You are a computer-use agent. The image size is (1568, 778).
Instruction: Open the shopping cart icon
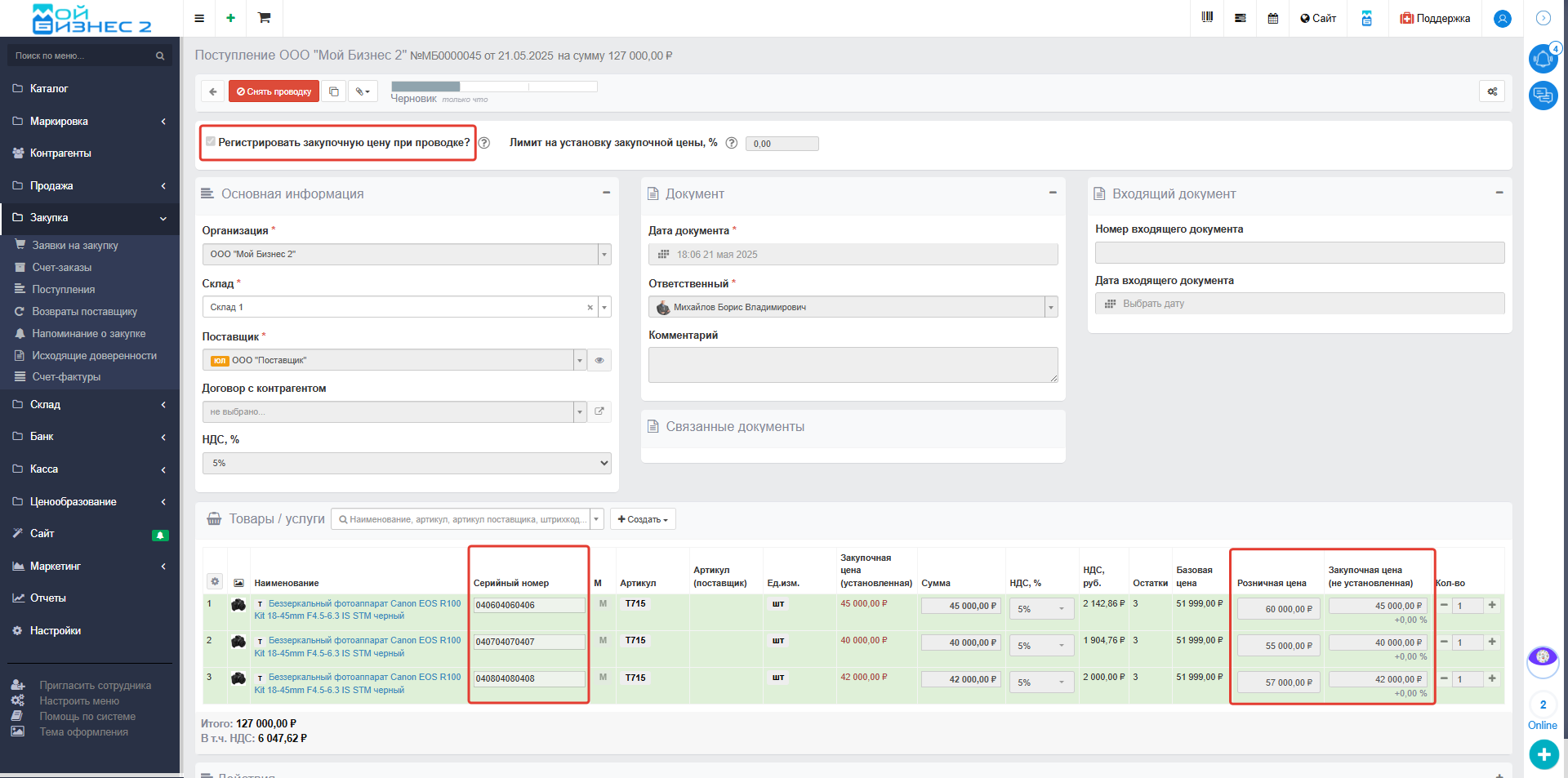pos(265,18)
